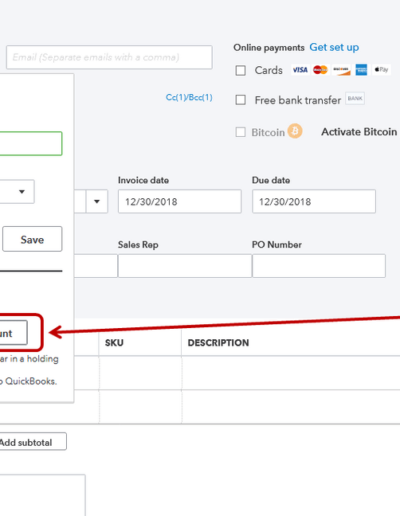Viewport: 400px width, 516px height.
Task: Click the Discover card icon
Action: [x=341, y=70]
